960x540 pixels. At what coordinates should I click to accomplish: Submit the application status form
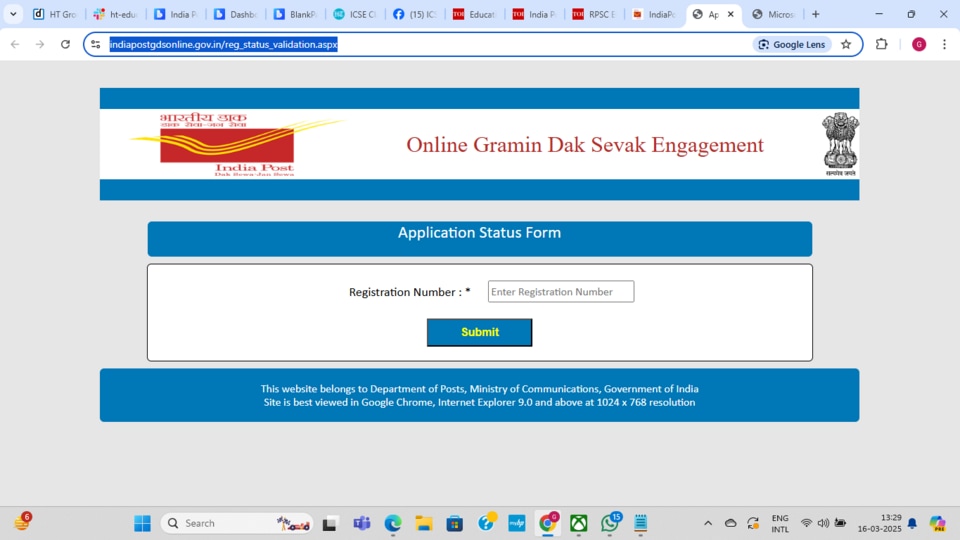(x=479, y=332)
